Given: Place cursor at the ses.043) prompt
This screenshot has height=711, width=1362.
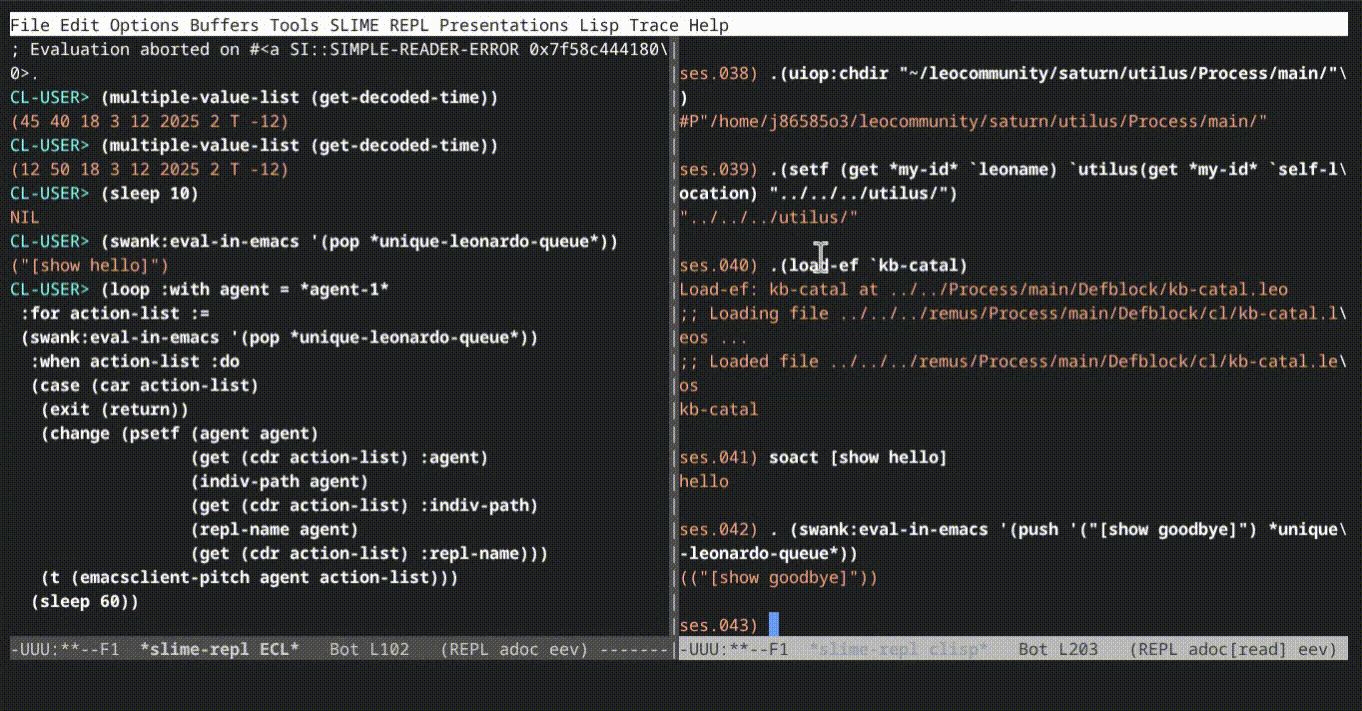Looking at the screenshot, I should [773, 625].
